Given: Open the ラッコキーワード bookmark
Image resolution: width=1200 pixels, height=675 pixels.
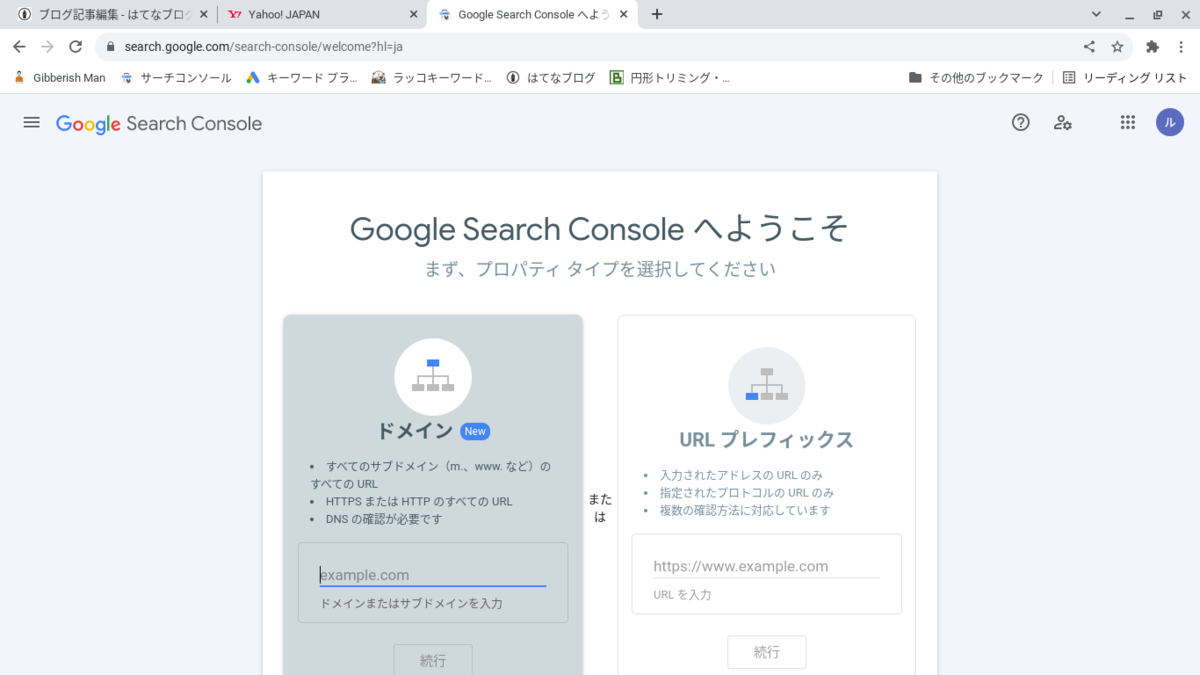Looking at the screenshot, I should tap(432, 77).
